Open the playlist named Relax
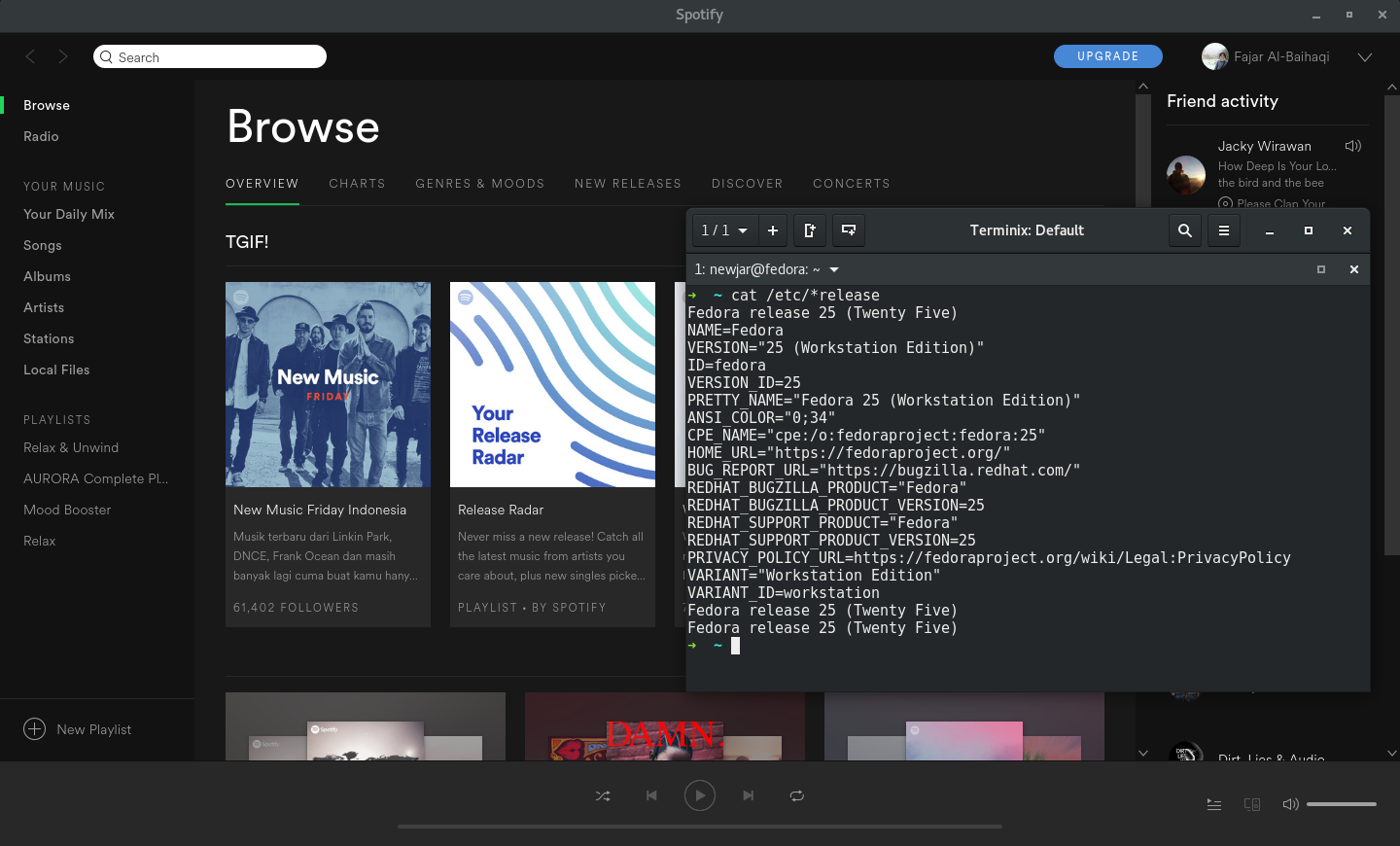The width and height of the screenshot is (1400, 846). 40,541
